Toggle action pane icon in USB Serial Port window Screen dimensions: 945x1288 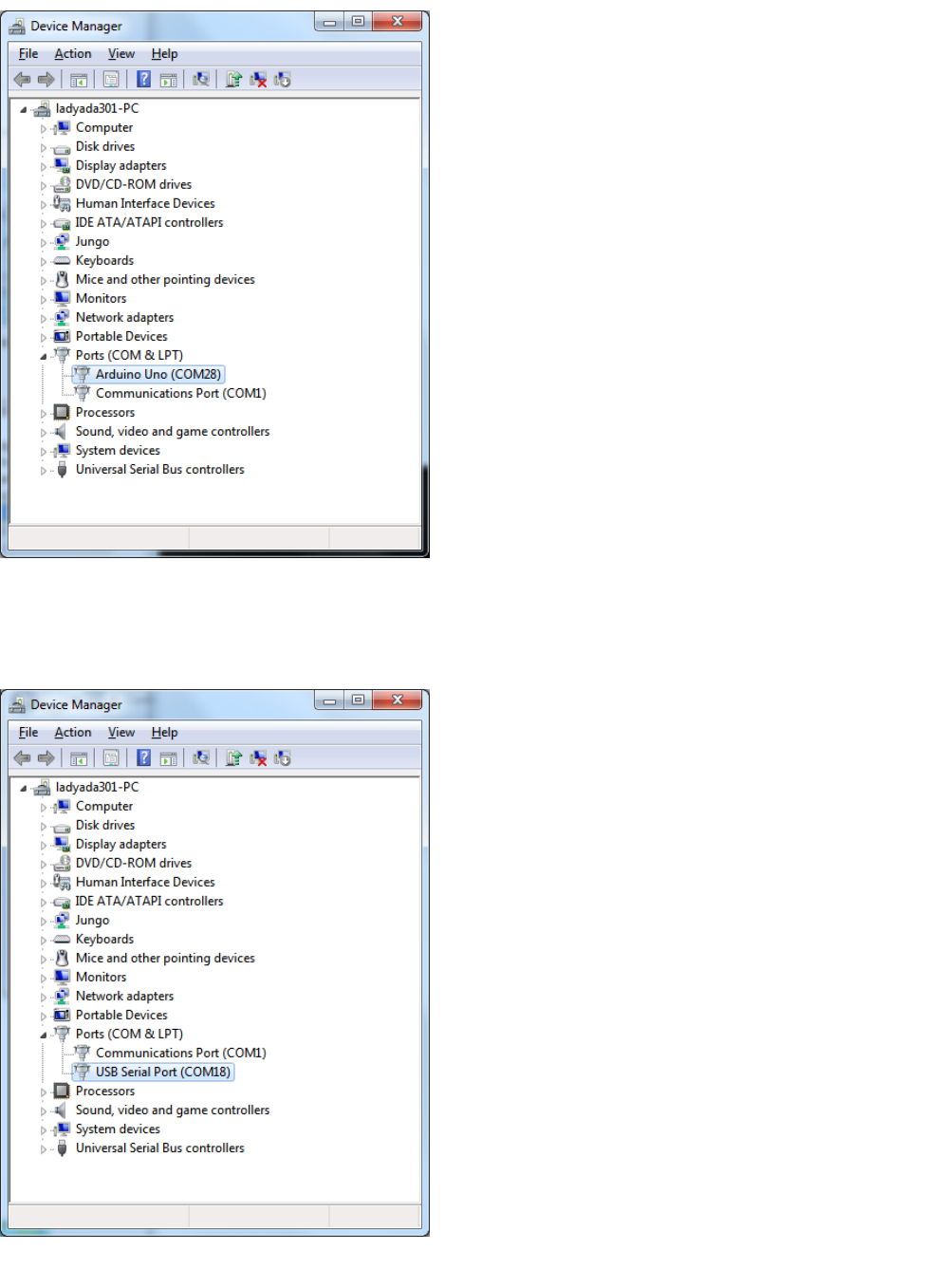coord(168,758)
